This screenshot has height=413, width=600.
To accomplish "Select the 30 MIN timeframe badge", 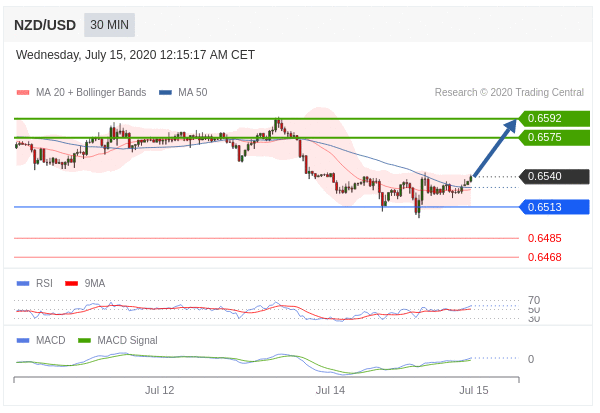I will pyautogui.click(x=109, y=25).
